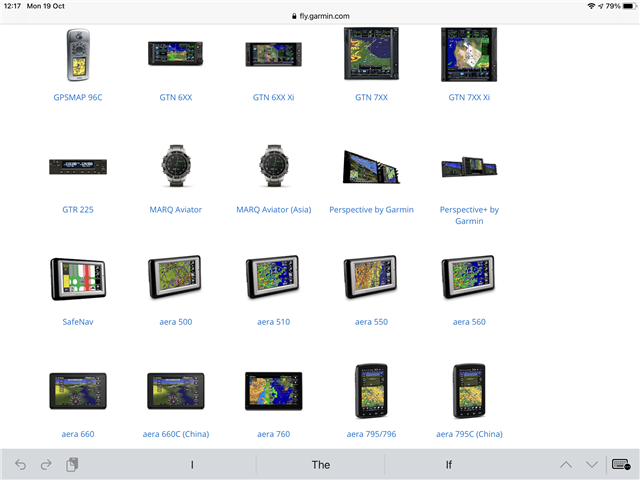Tap the redo arrow in keyboard bar
This screenshot has height=480, width=640.
click(x=46, y=464)
